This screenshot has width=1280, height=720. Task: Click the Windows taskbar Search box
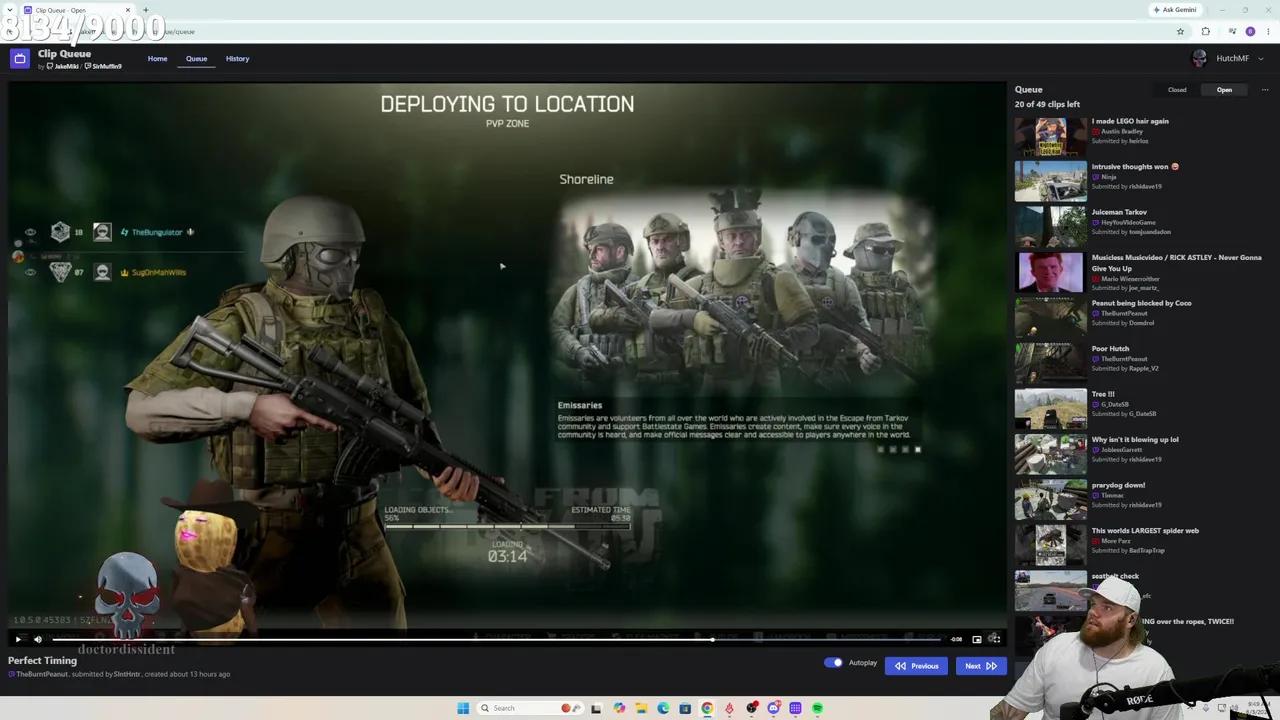pyautogui.click(x=528, y=708)
